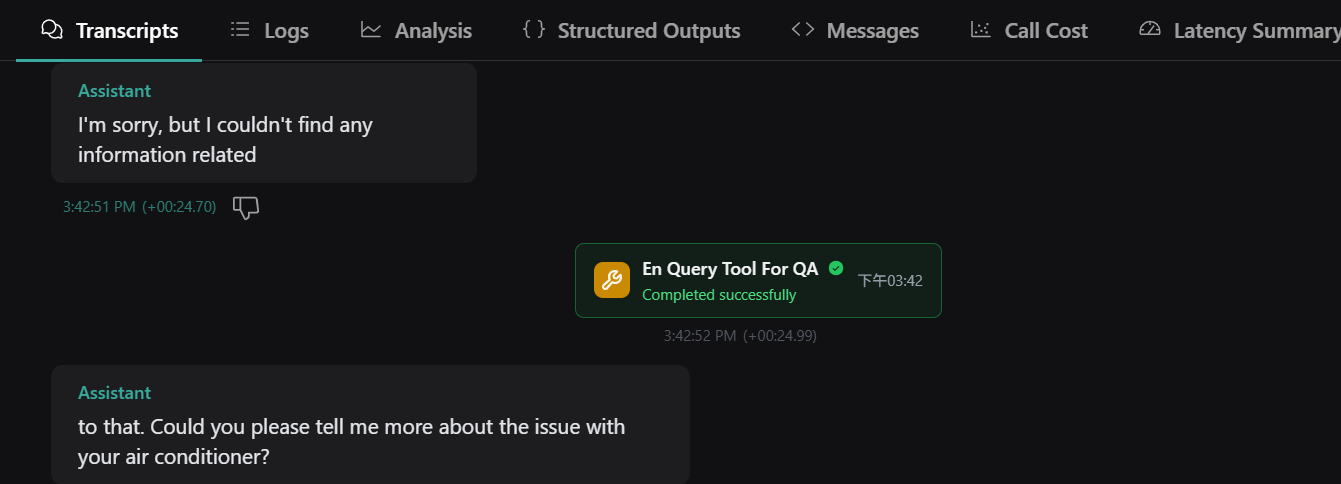Click the air conditioner assistant message bubble
Viewport: 1341px width, 484px height.
coord(370,425)
